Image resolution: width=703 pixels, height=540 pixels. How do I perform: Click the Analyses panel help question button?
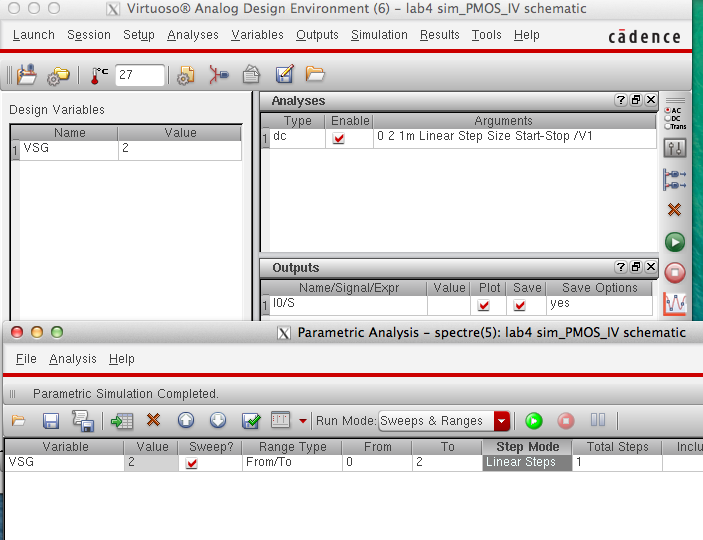[x=621, y=100]
